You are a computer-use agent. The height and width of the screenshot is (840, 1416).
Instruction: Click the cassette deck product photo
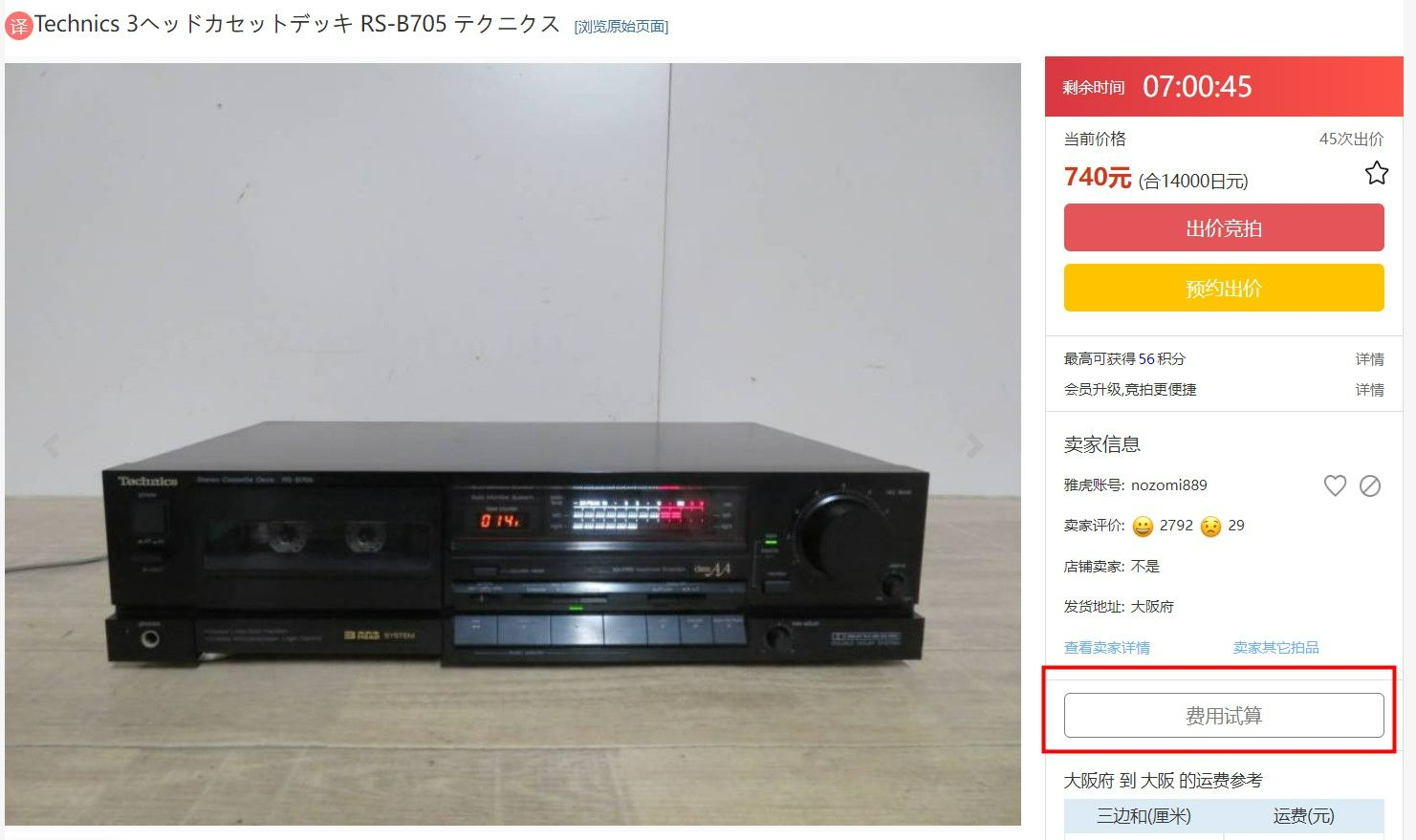[x=512, y=444]
